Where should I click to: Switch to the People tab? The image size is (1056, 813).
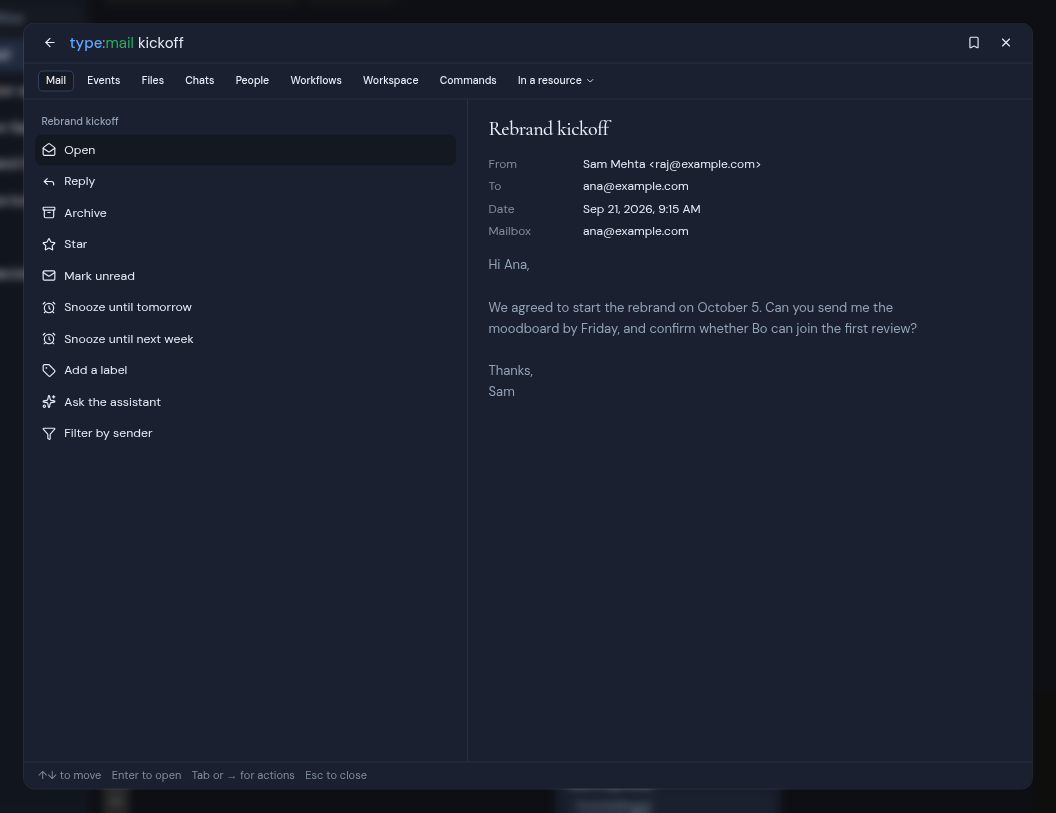(252, 80)
